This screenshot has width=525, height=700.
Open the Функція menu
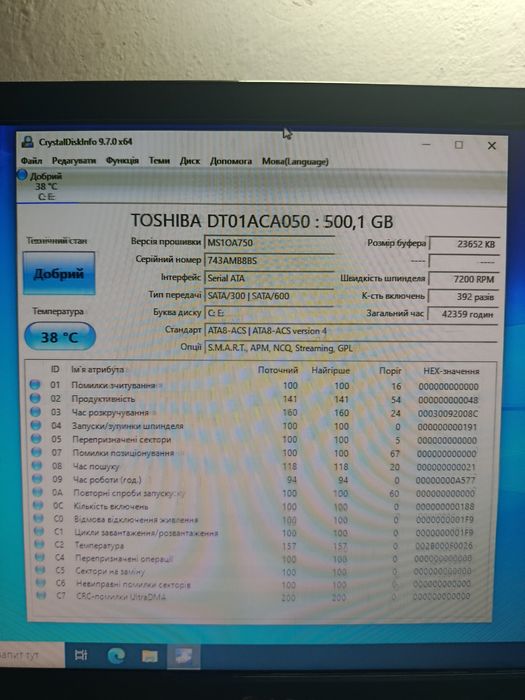[122, 161]
